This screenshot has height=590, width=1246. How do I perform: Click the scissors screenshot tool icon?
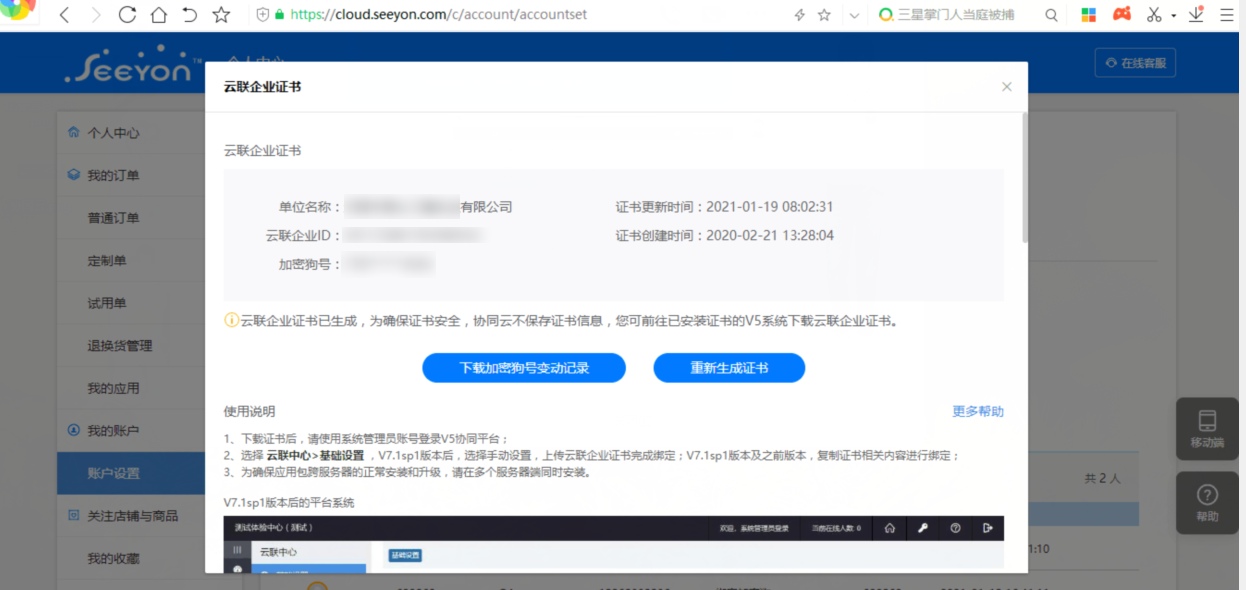pos(1154,15)
